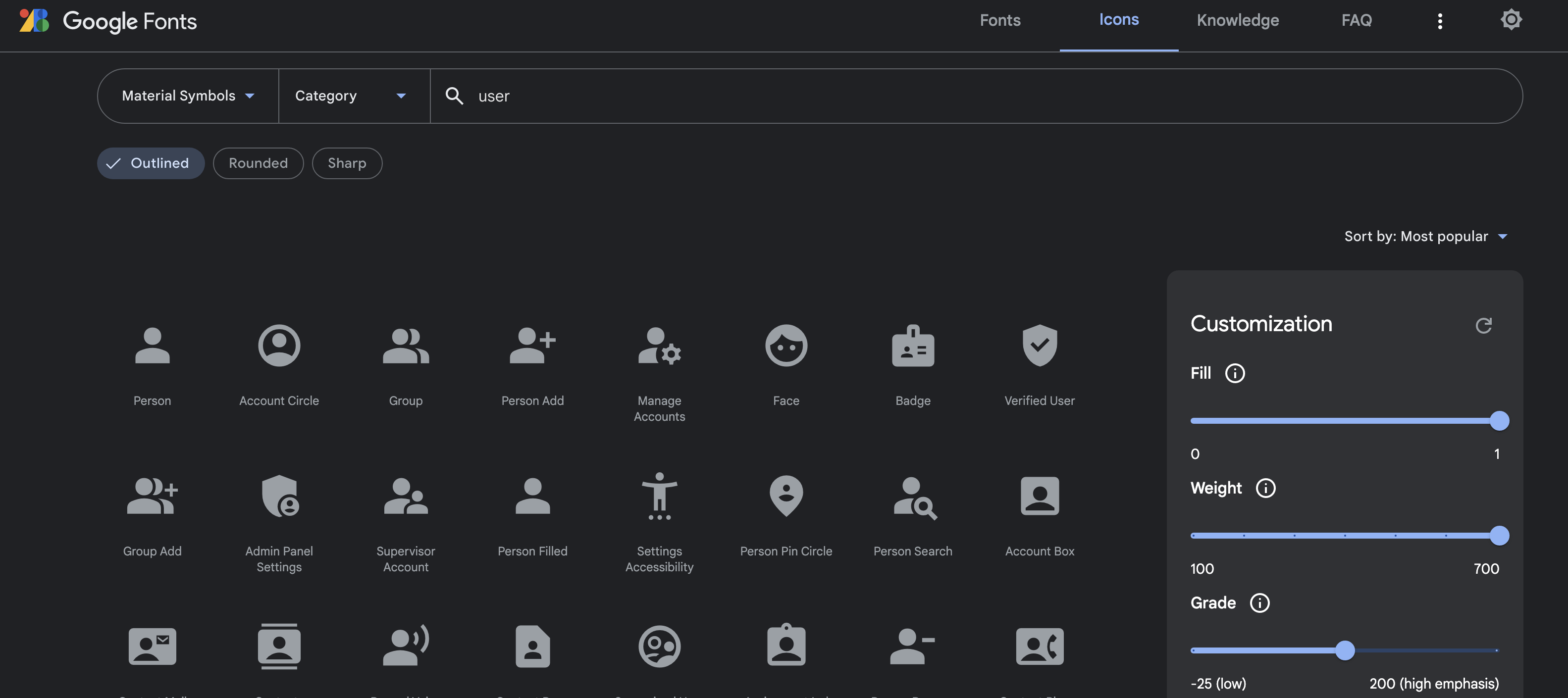
Task: Choose the Verified User shield icon
Action: [1039, 346]
